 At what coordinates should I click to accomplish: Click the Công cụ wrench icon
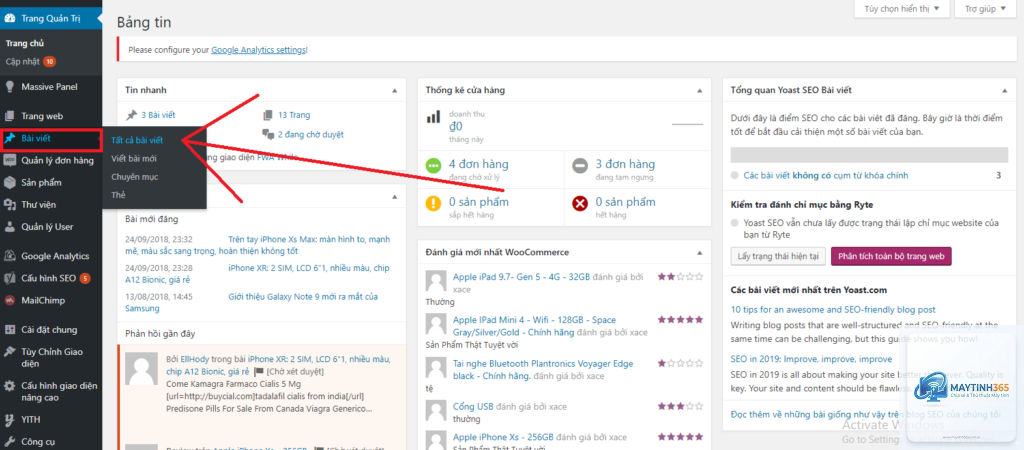[10, 442]
